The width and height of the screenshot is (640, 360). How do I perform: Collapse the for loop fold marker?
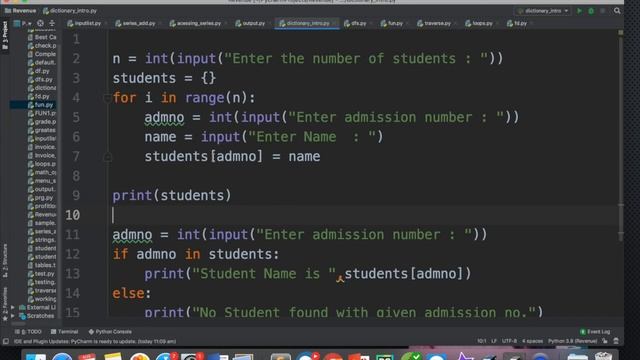pyautogui.click(x=107, y=98)
